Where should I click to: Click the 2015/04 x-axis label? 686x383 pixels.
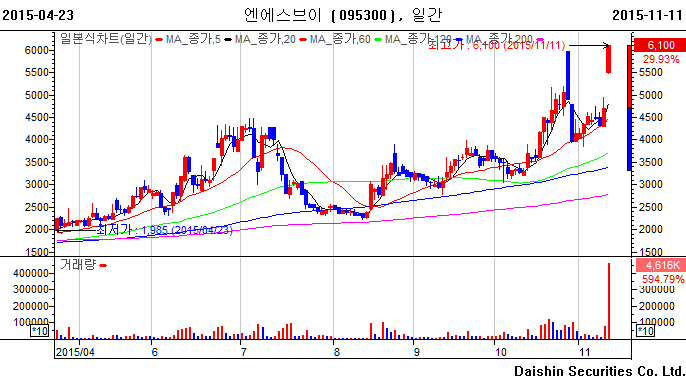75,352
